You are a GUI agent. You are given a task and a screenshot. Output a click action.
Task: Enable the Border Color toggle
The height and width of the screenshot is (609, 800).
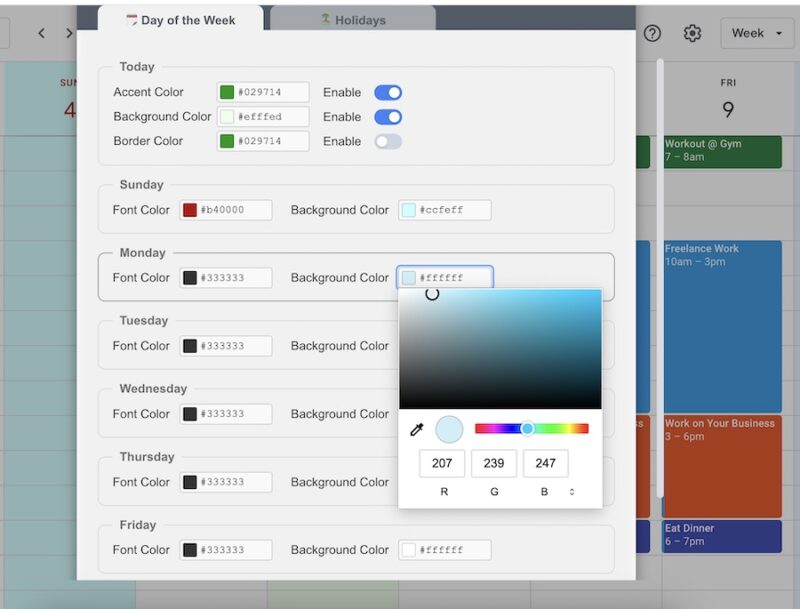[x=386, y=141]
